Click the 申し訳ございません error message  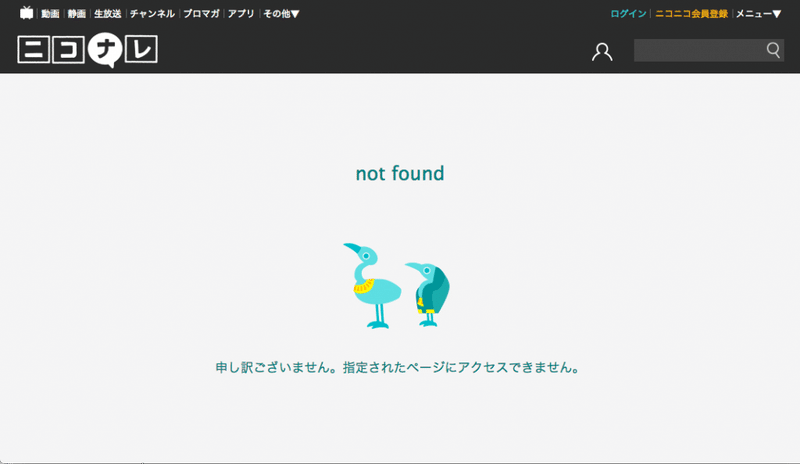coord(397,368)
